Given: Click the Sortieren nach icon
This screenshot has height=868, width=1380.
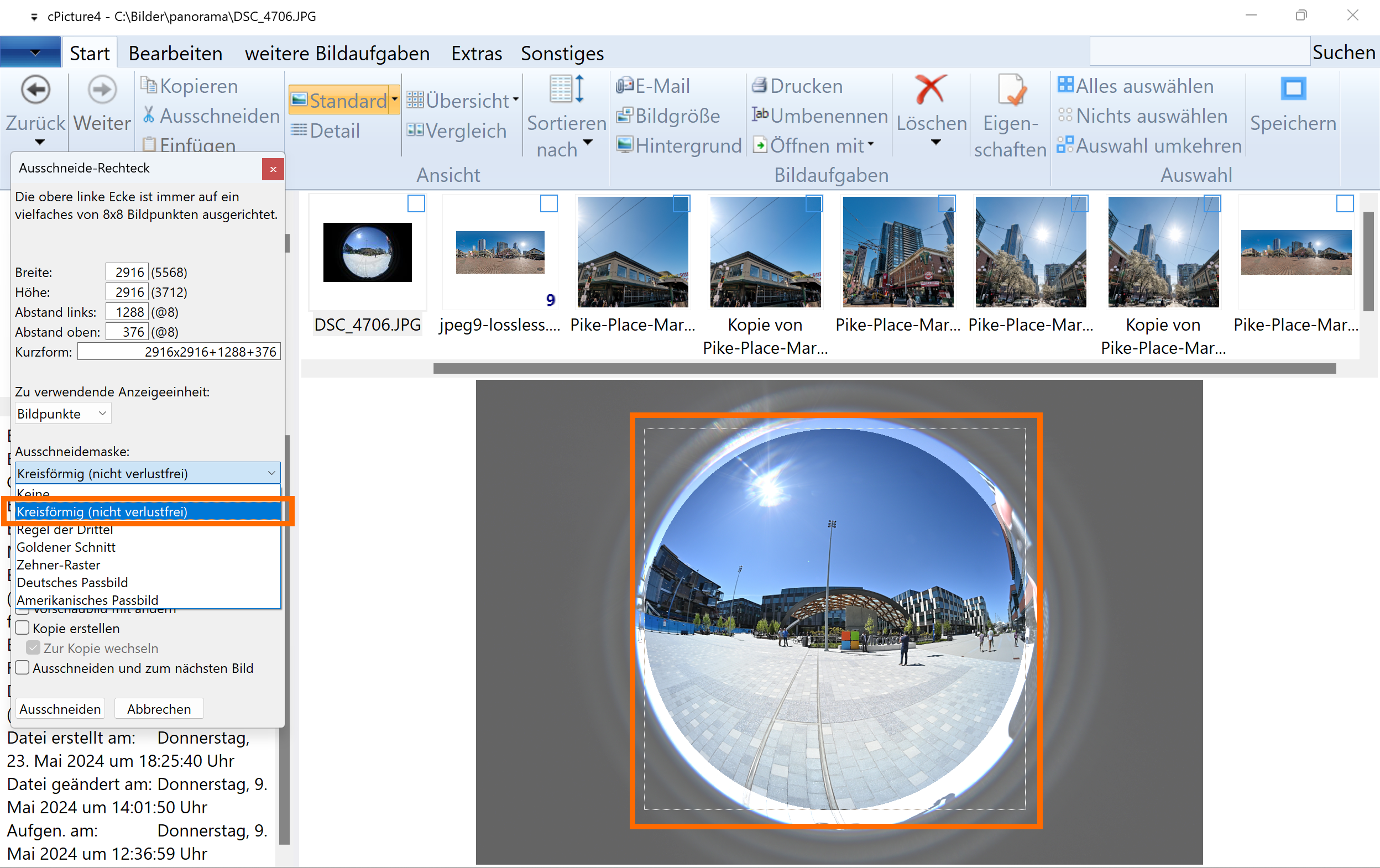Looking at the screenshot, I should [566, 90].
